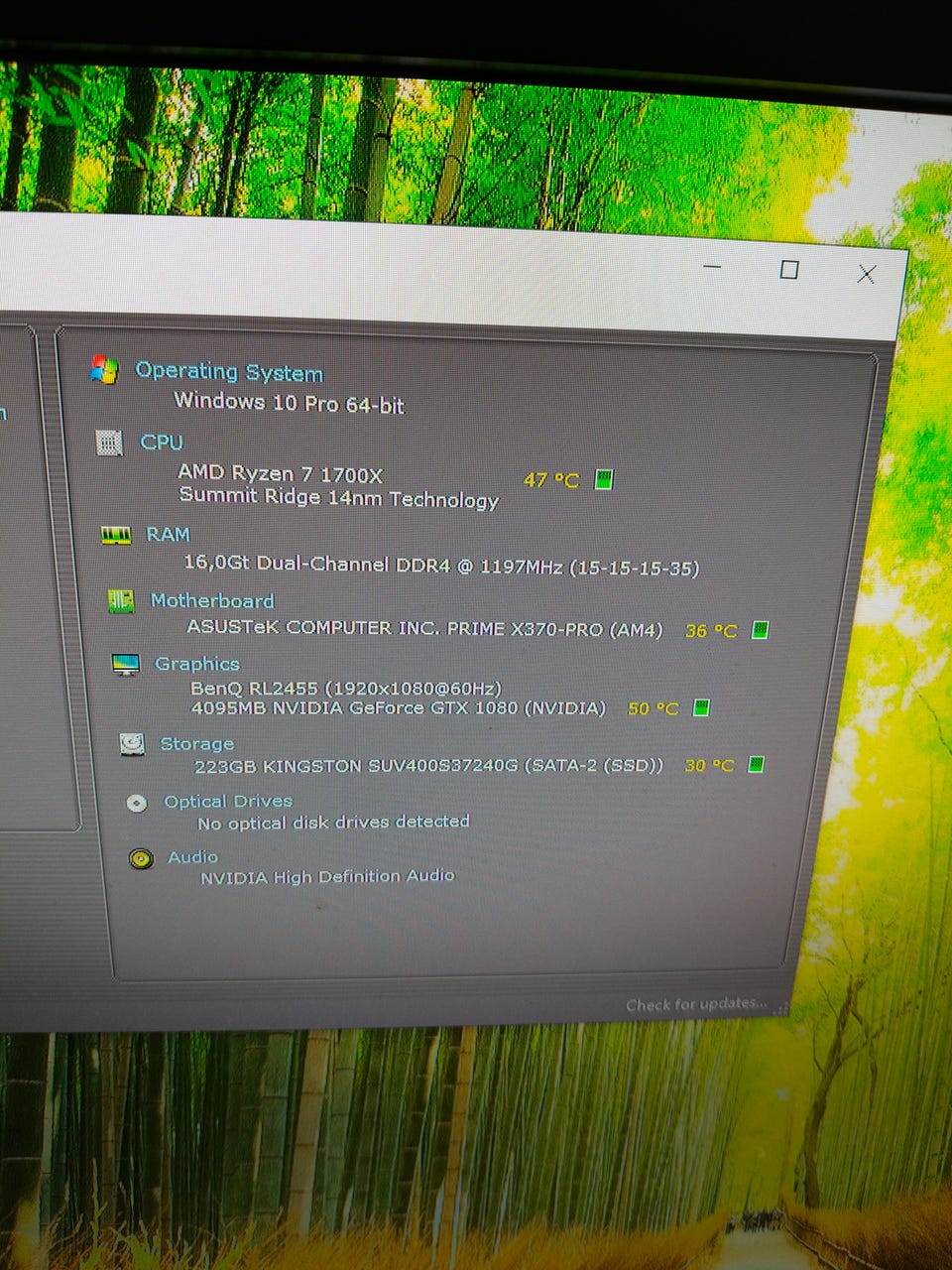Click the 47 °C CPU temperature value
The image size is (952, 1270).
pos(551,480)
